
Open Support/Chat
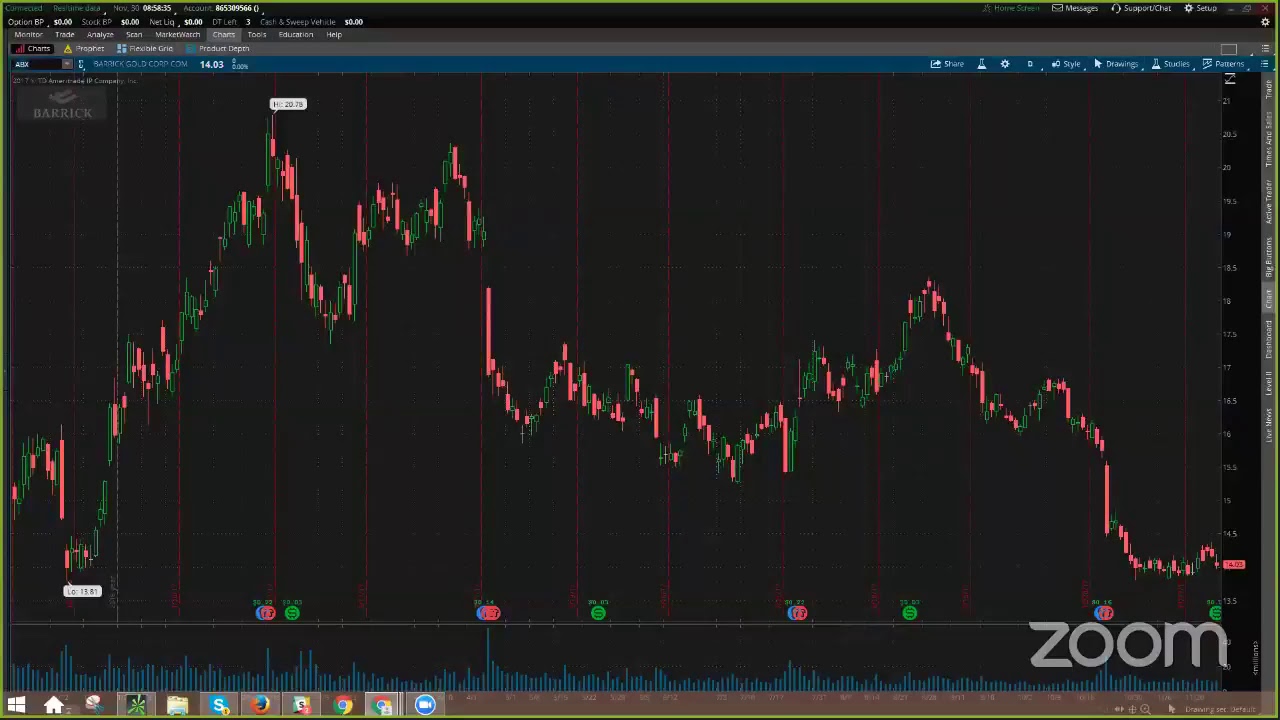[x=1141, y=8]
